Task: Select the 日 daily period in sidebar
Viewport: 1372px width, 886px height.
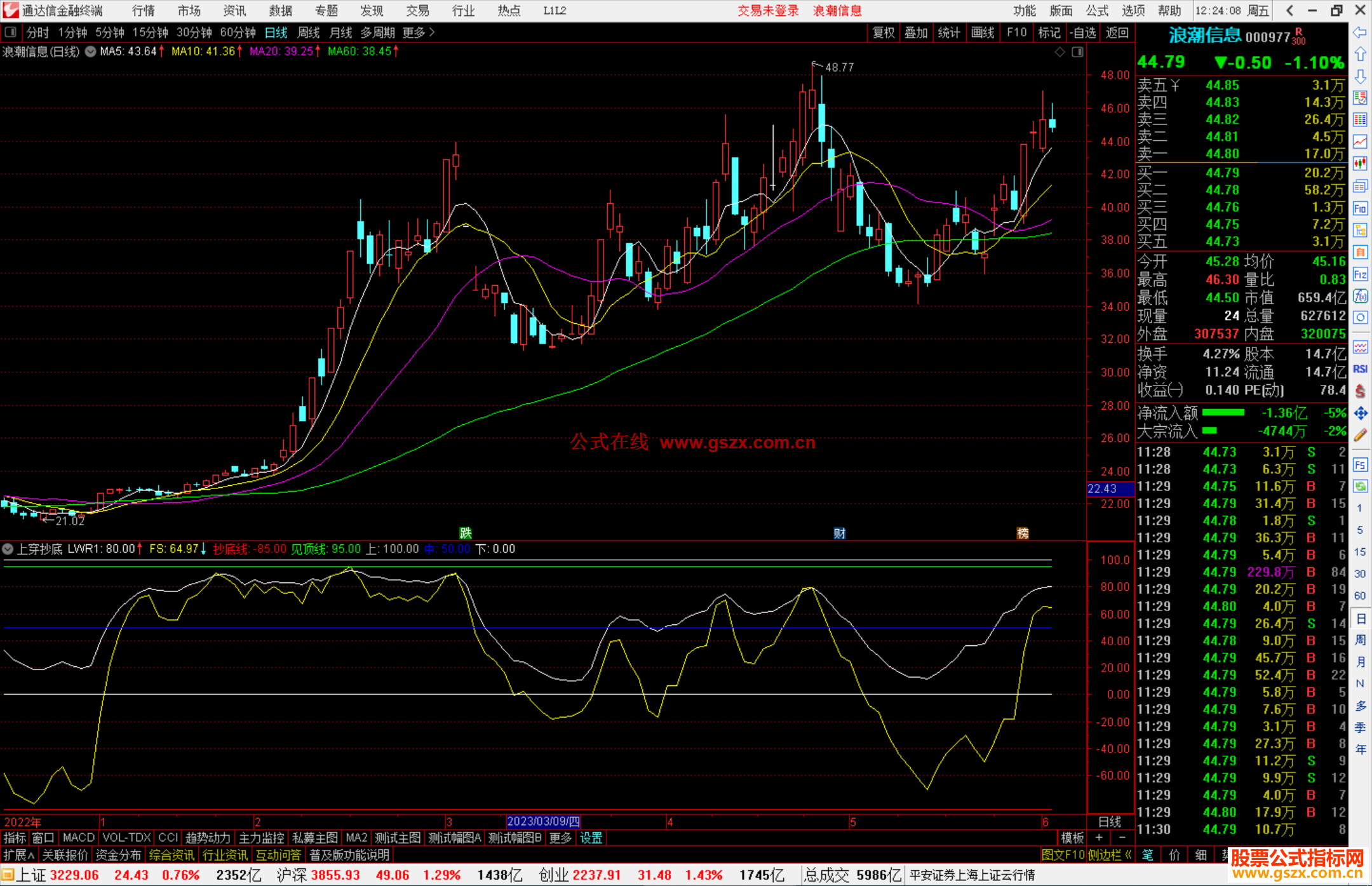Action: [x=1360, y=618]
